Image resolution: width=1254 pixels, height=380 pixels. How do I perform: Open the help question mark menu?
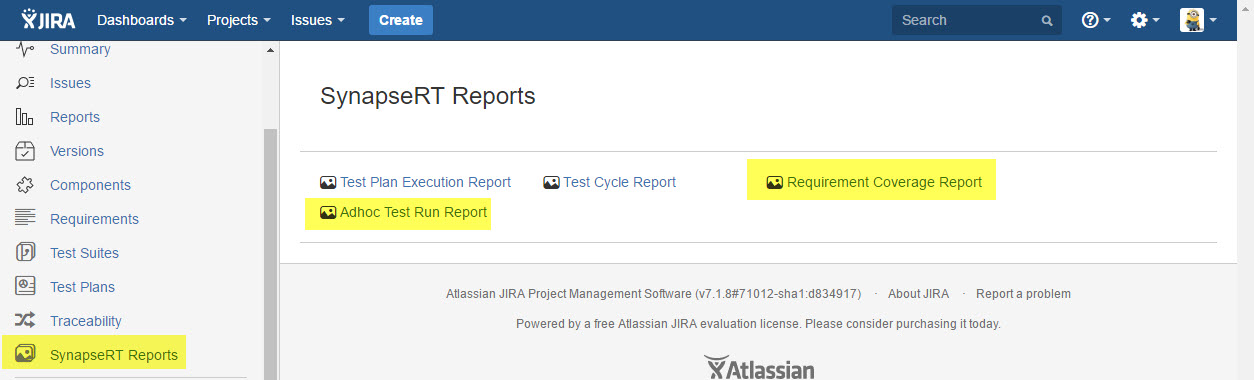coord(1096,20)
